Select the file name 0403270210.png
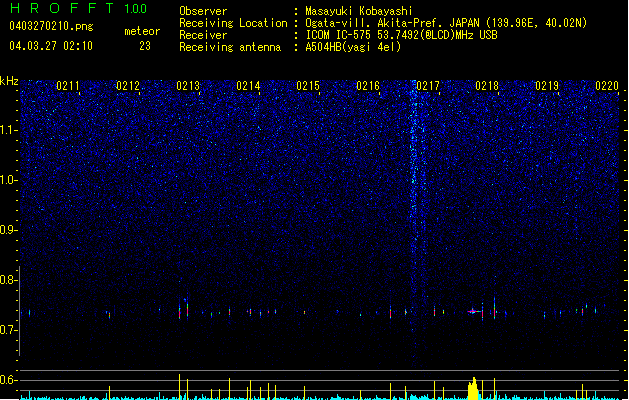This screenshot has width=629, height=400. tap(51, 26)
